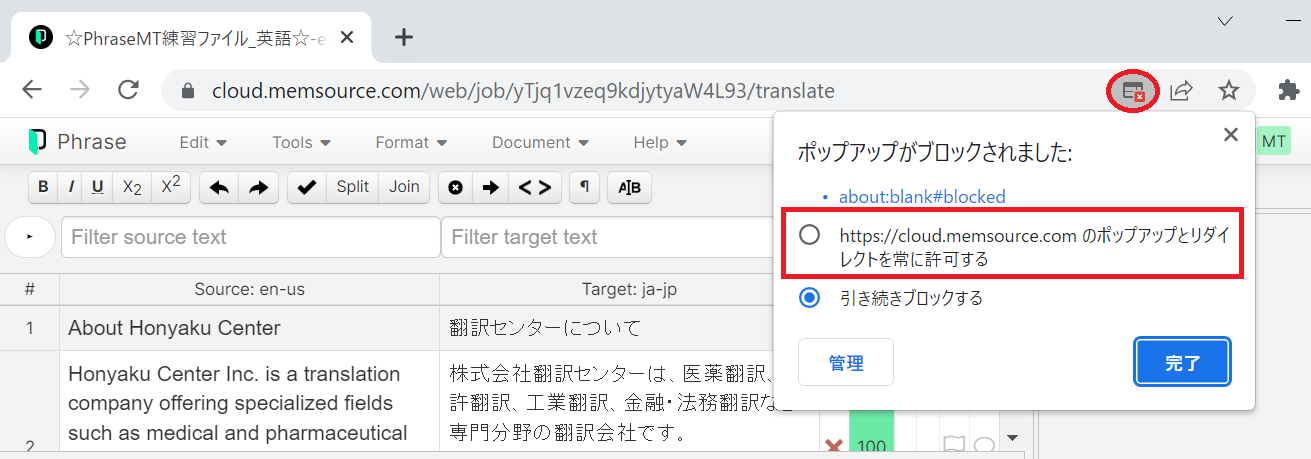Bookmark this page with the star icon

[x=1228, y=91]
